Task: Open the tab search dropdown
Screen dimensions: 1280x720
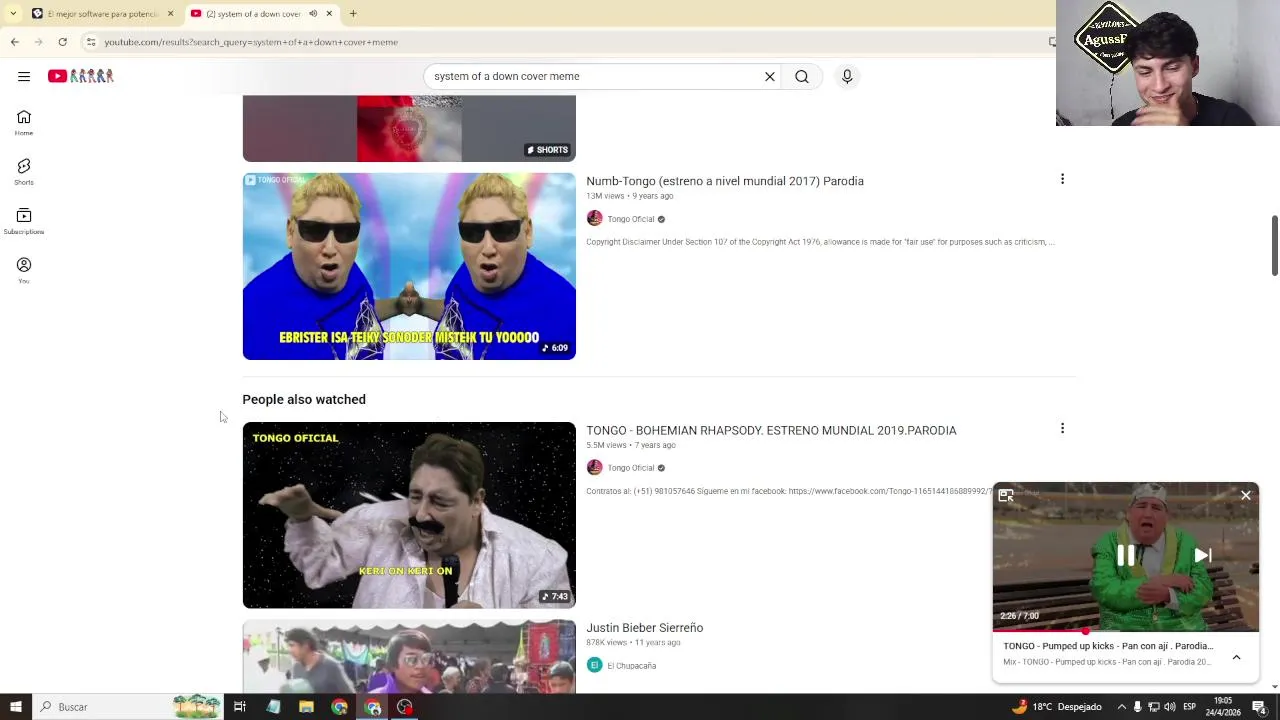Action: pos(12,13)
